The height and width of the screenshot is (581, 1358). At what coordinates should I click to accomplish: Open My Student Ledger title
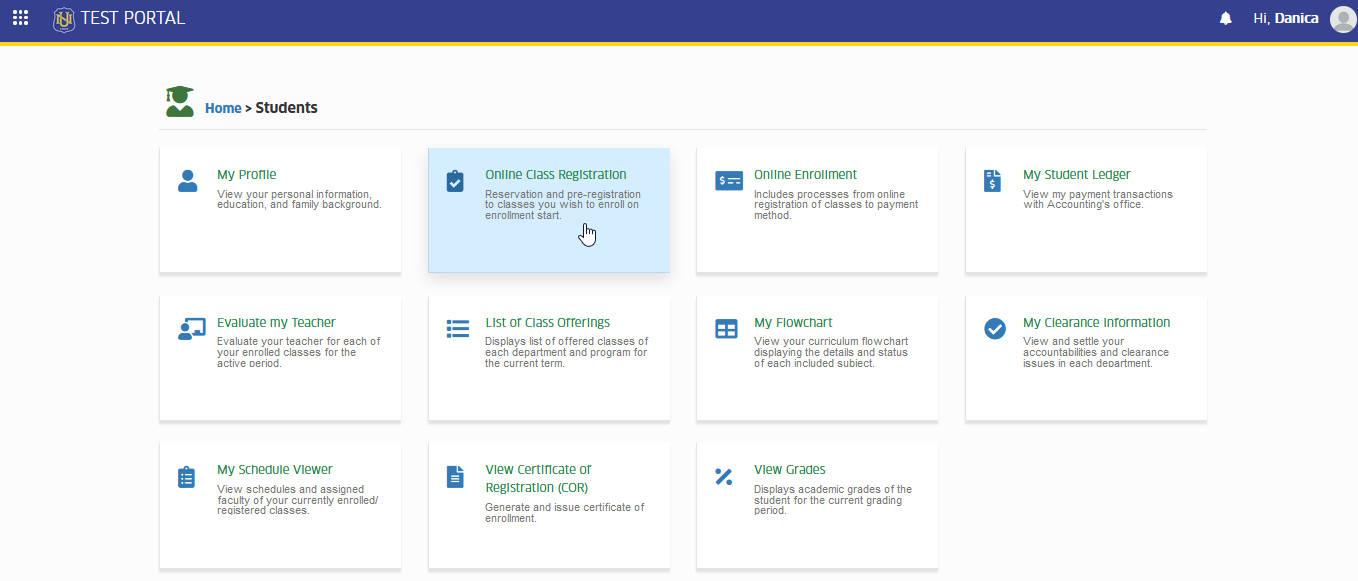pos(1077,175)
